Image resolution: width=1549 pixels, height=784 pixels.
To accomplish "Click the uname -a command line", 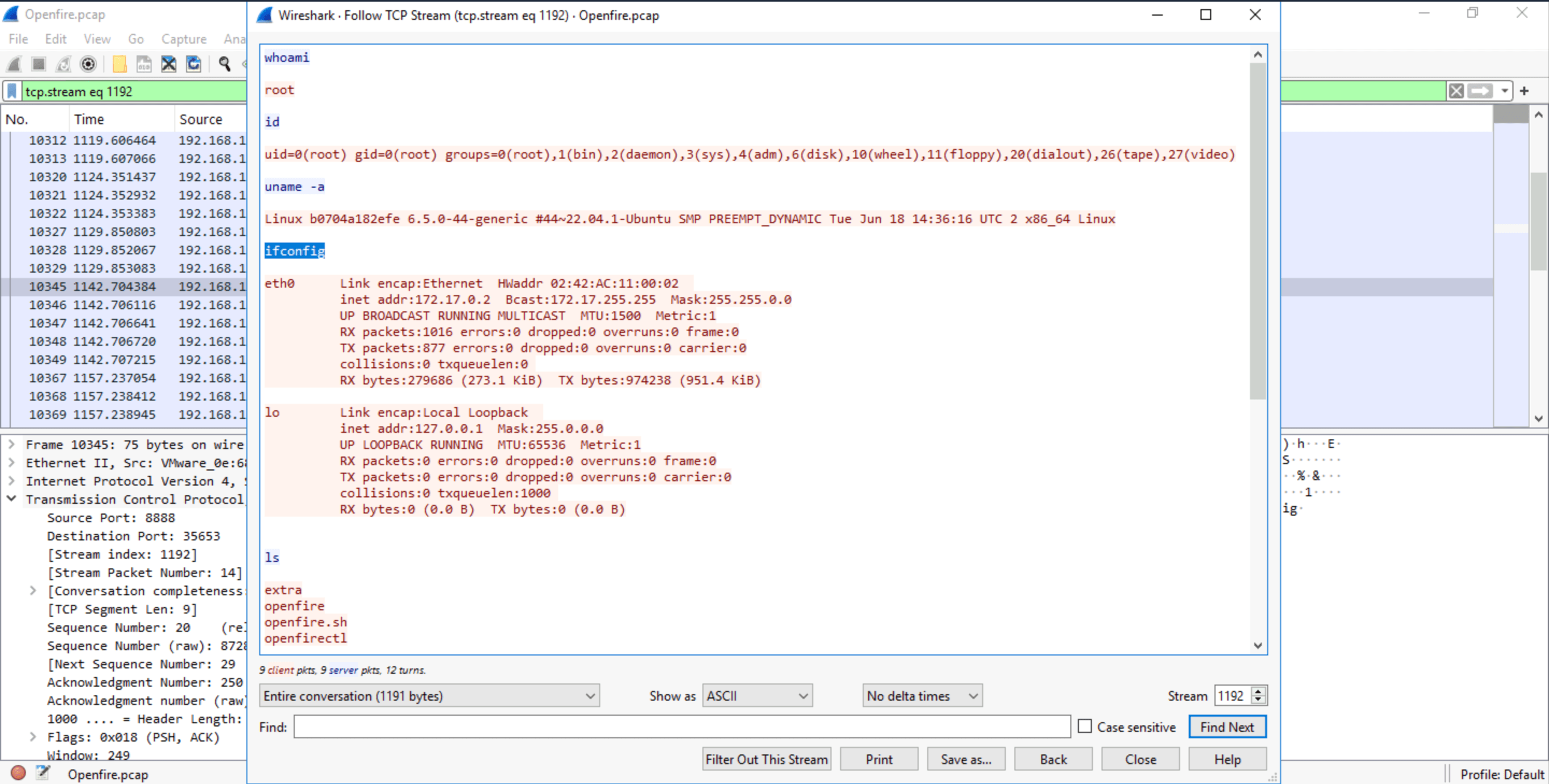I will 295,187.
